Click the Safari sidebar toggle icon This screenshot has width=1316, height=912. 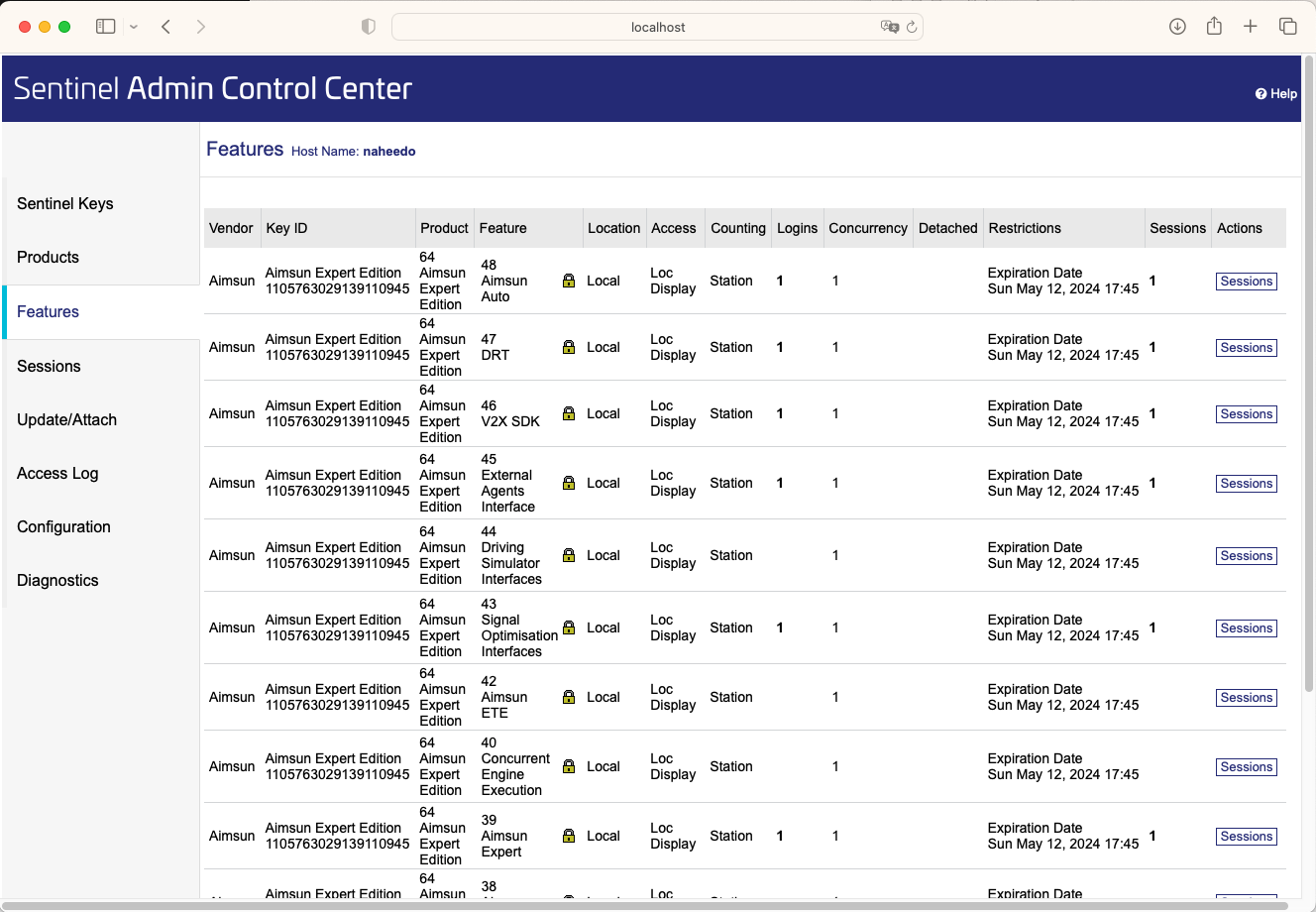pyautogui.click(x=105, y=27)
